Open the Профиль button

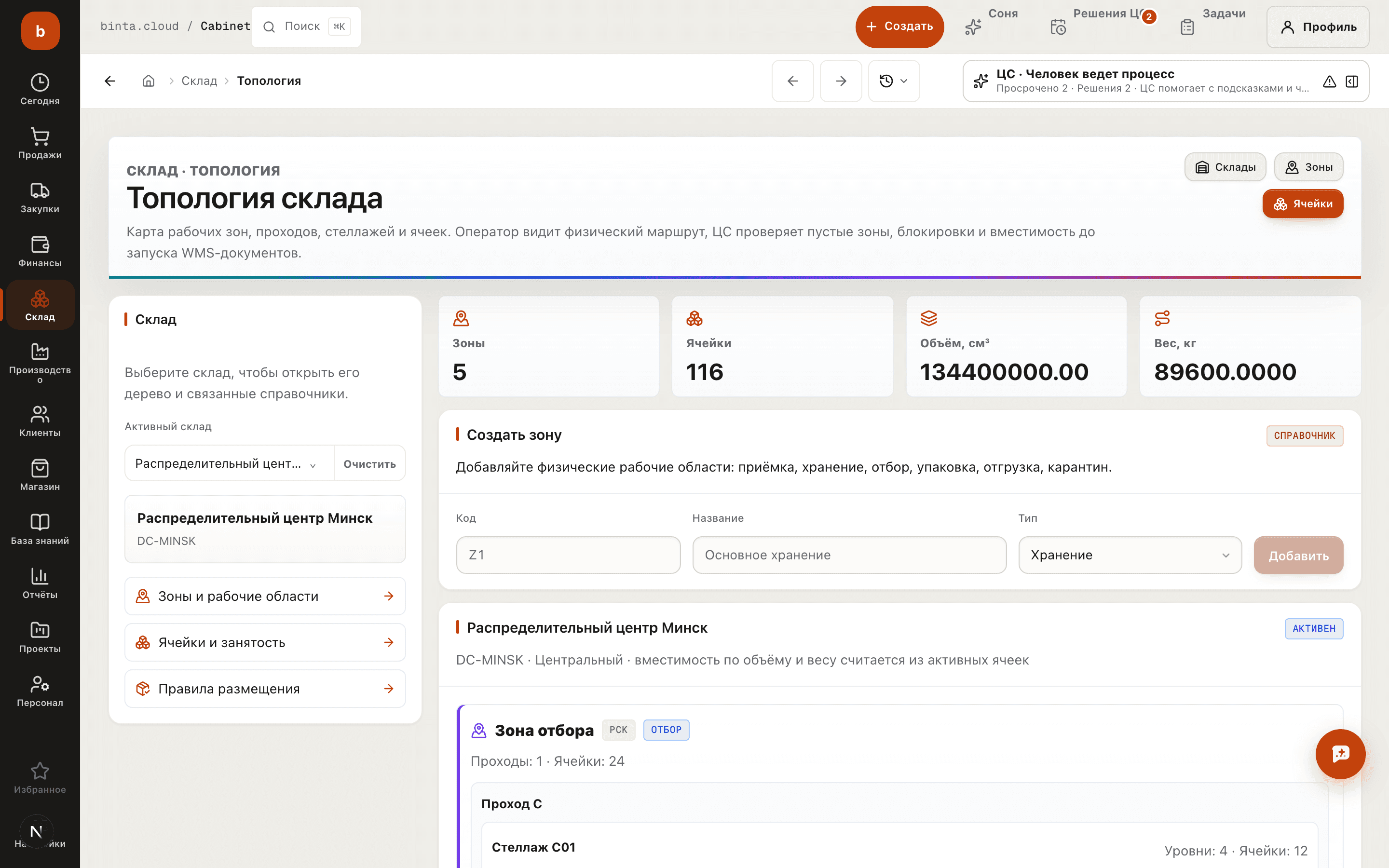[1318, 27]
